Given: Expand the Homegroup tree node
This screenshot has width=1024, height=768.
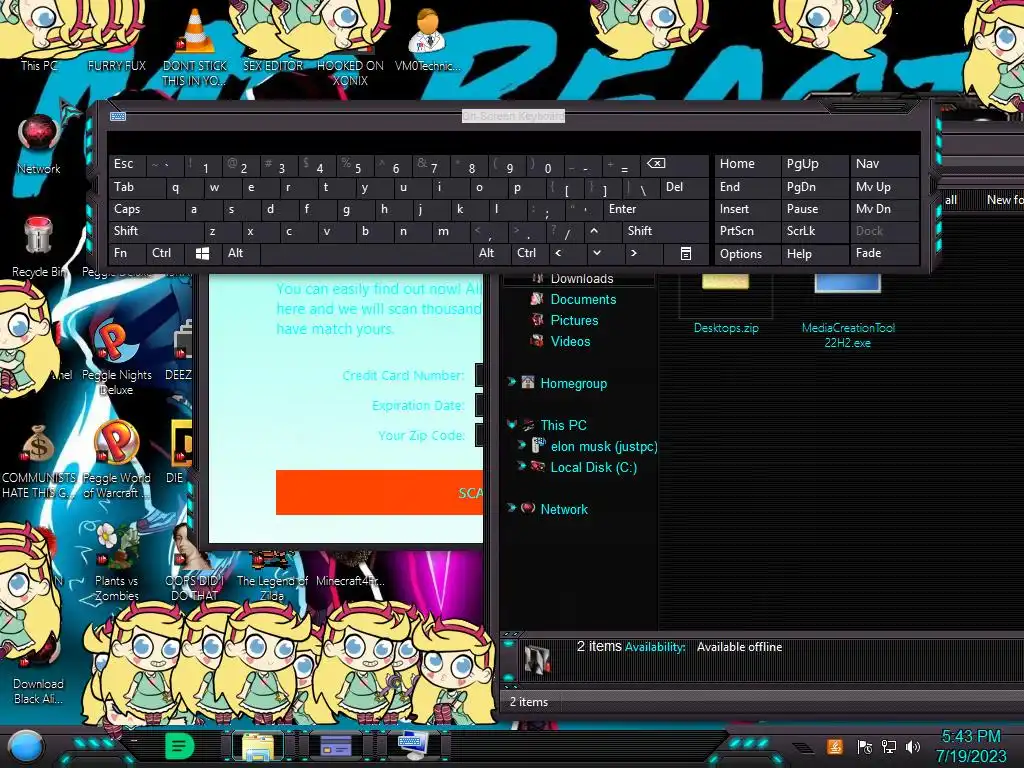Looking at the screenshot, I should 511,382.
